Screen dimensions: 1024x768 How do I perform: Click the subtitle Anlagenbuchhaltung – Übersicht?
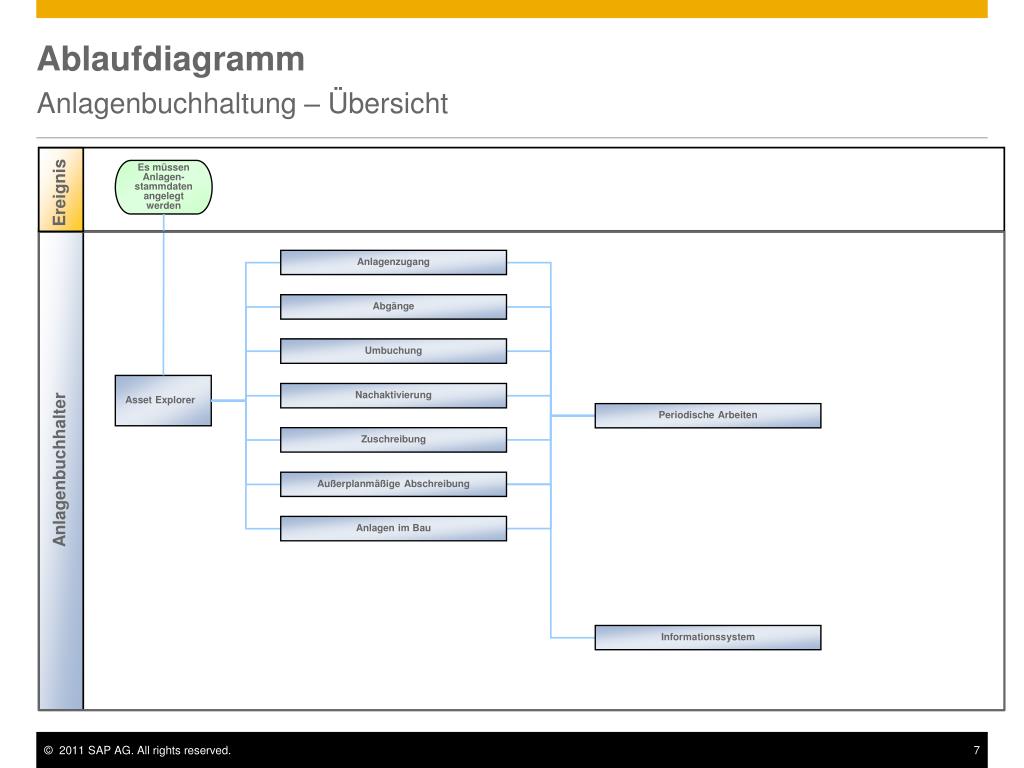[242, 103]
